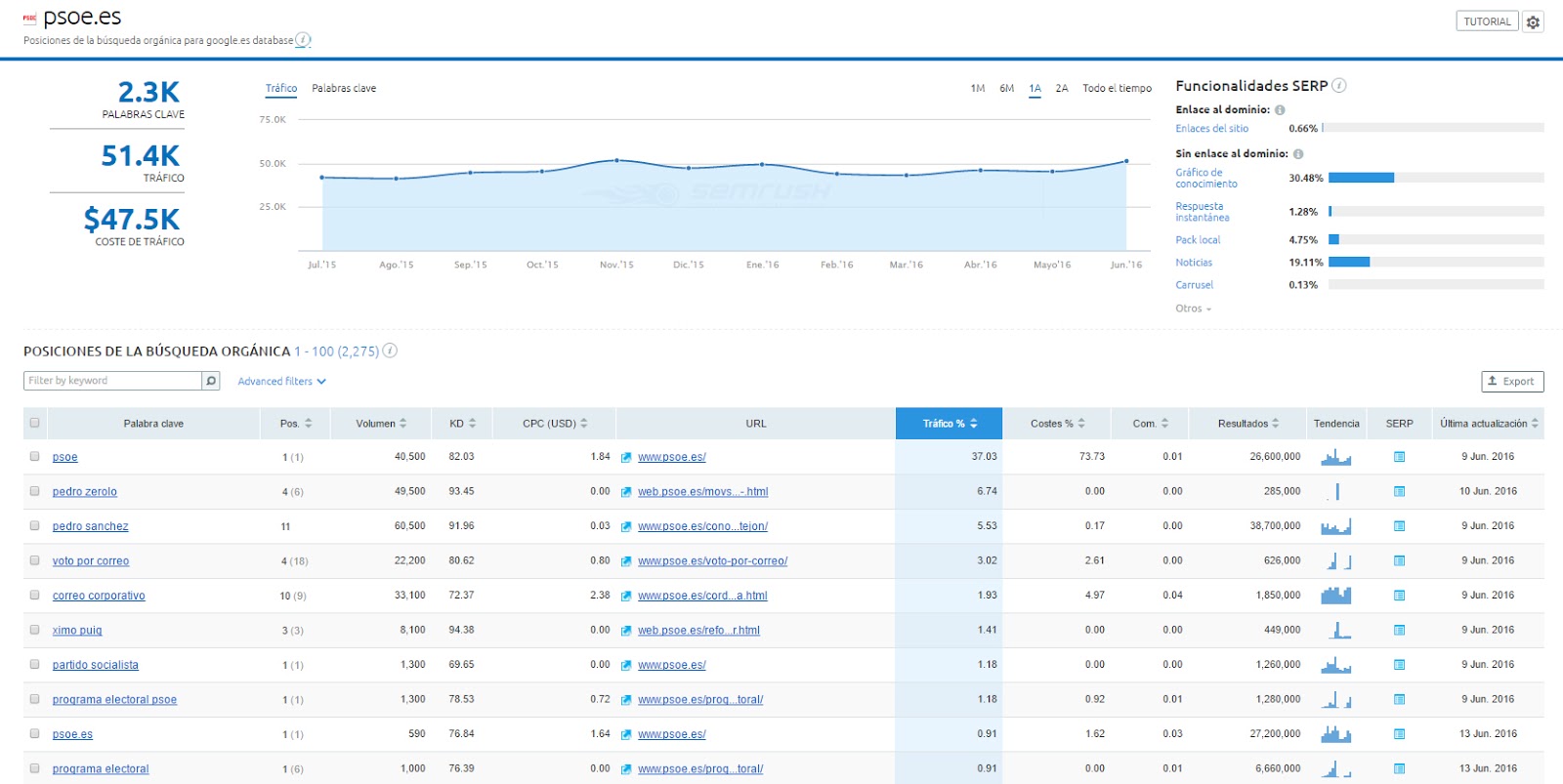Check the box for psoe row
Viewport: 1563px width, 784px height.
click(34, 456)
